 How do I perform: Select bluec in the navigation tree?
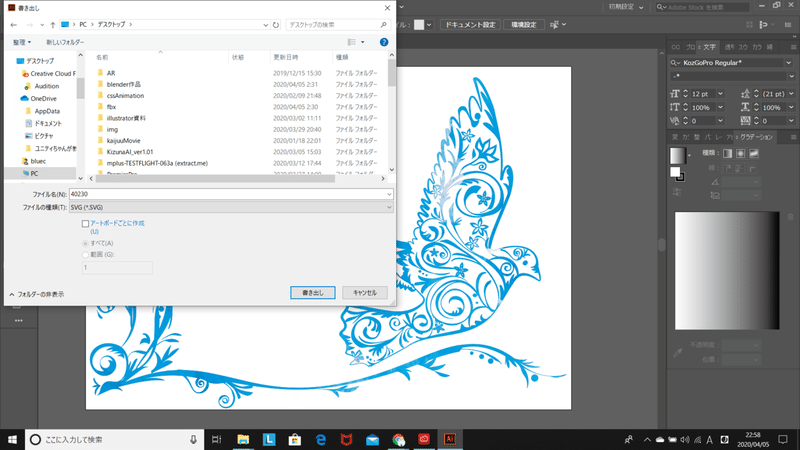tap(38, 161)
